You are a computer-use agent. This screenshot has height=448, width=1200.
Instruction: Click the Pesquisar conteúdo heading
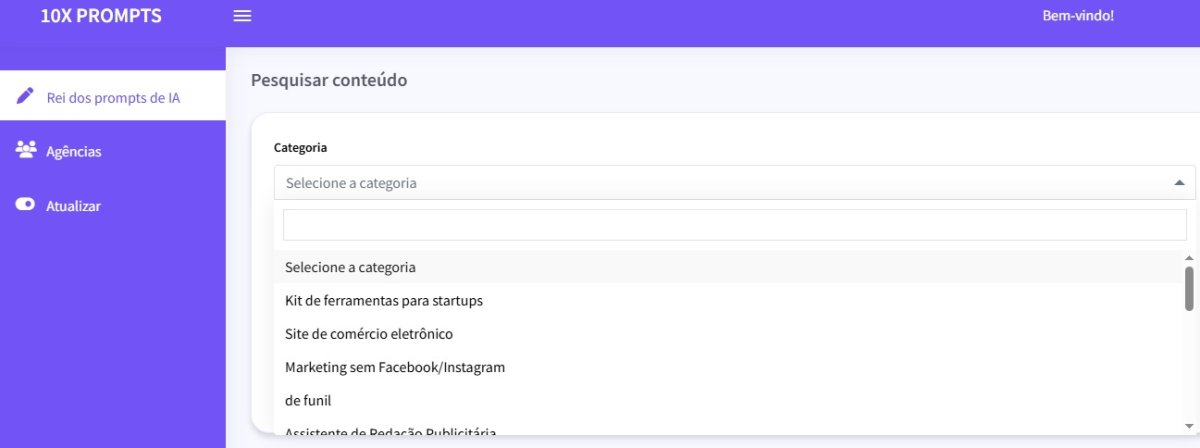click(329, 80)
